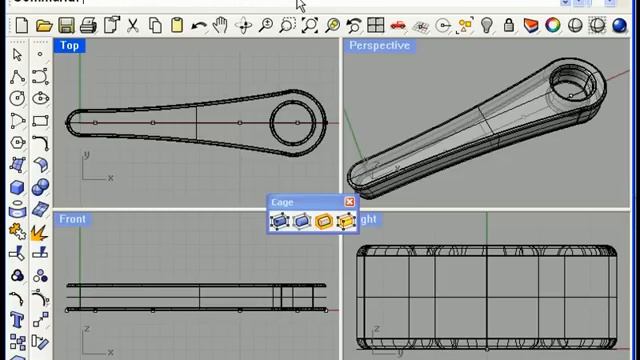Switch to four viewports layout icon
Image resolution: width=640 pixels, height=360 pixels.
pyautogui.click(x=376, y=26)
